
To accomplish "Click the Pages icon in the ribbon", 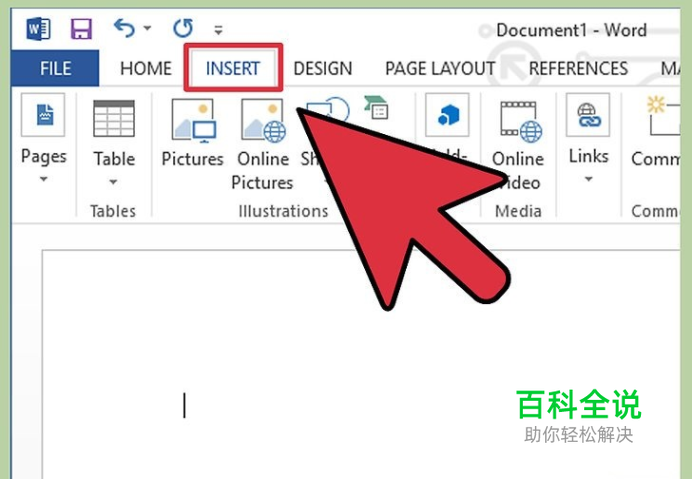I will (43, 115).
